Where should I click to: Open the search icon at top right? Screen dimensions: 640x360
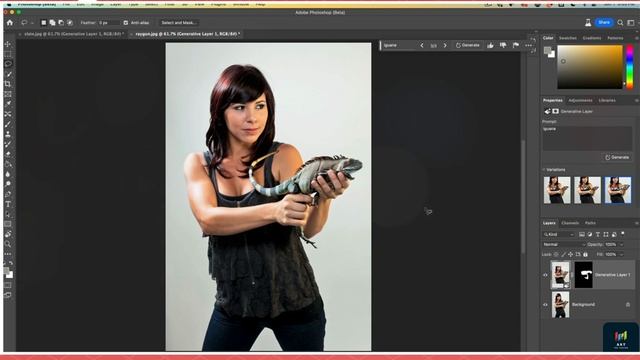[620, 23]
